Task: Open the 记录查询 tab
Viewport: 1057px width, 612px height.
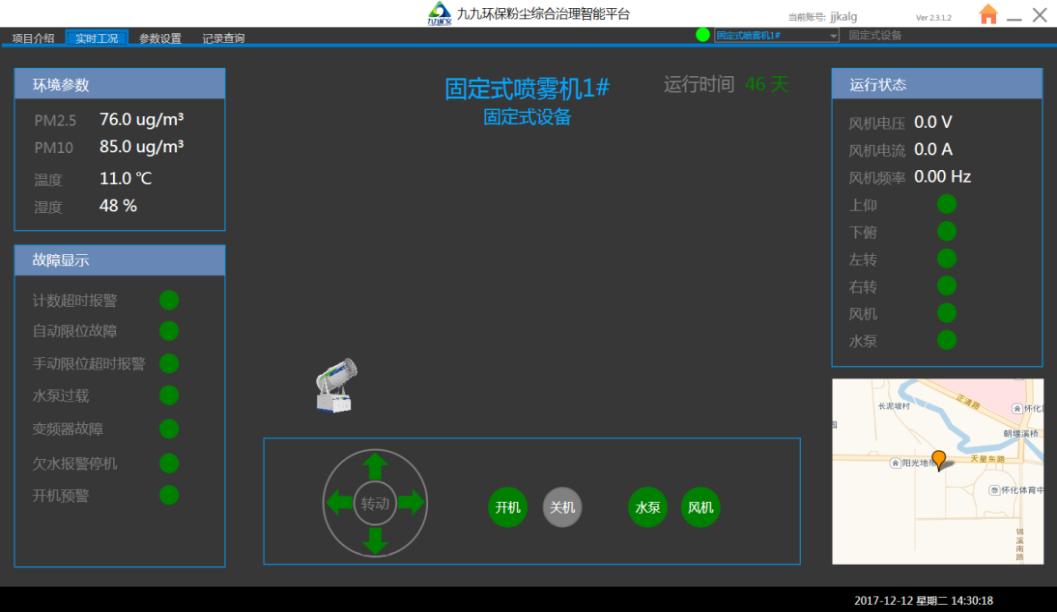Action: (223, 38)
